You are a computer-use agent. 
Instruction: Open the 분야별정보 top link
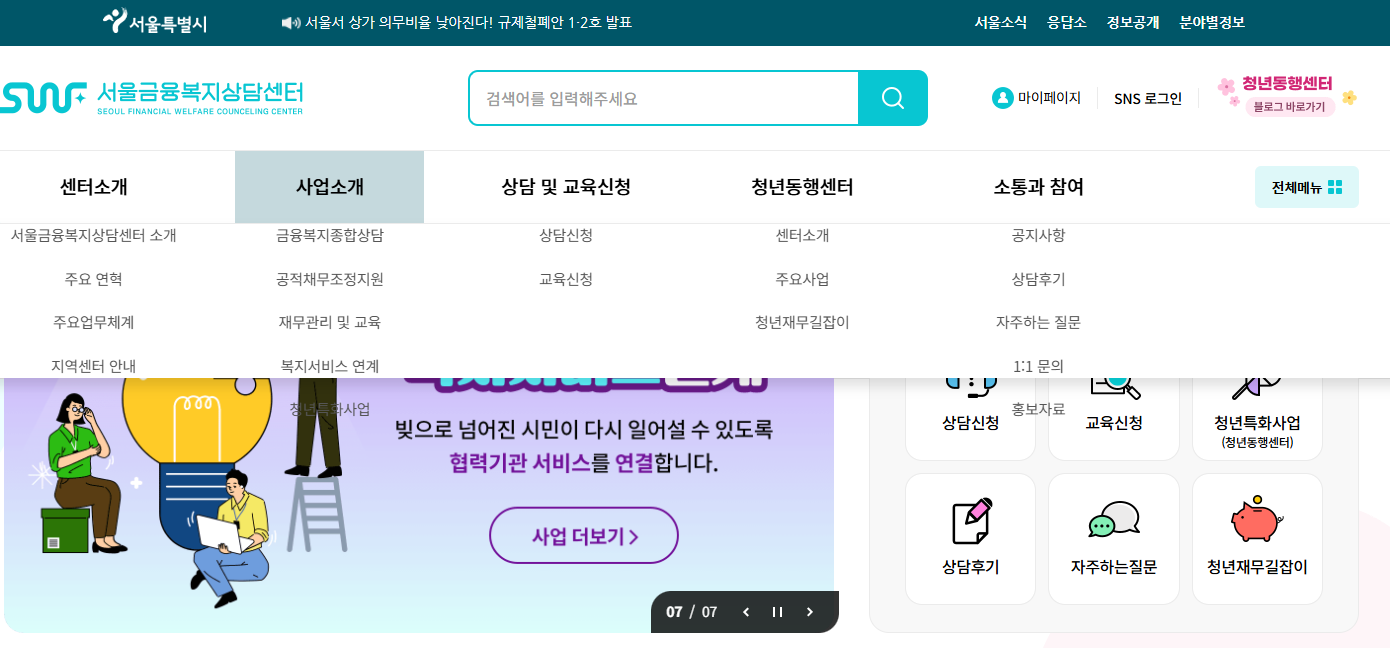(1212, 23)
